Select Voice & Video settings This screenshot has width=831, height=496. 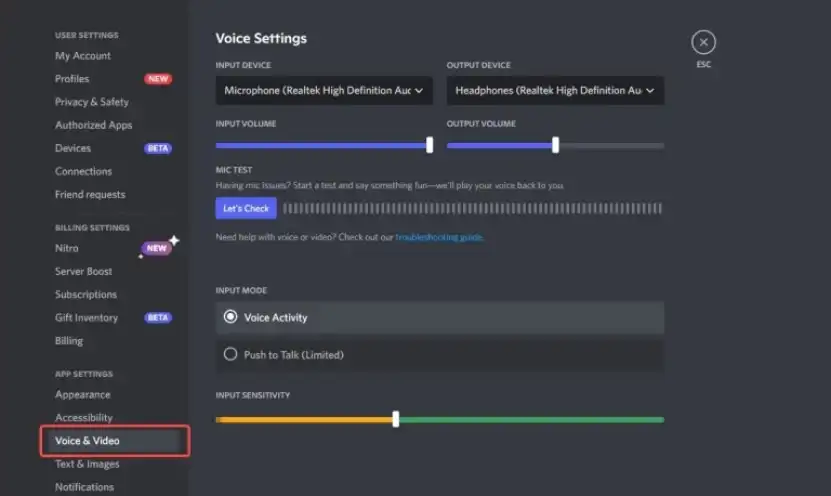pyautogui.click(x=114, y=441)
